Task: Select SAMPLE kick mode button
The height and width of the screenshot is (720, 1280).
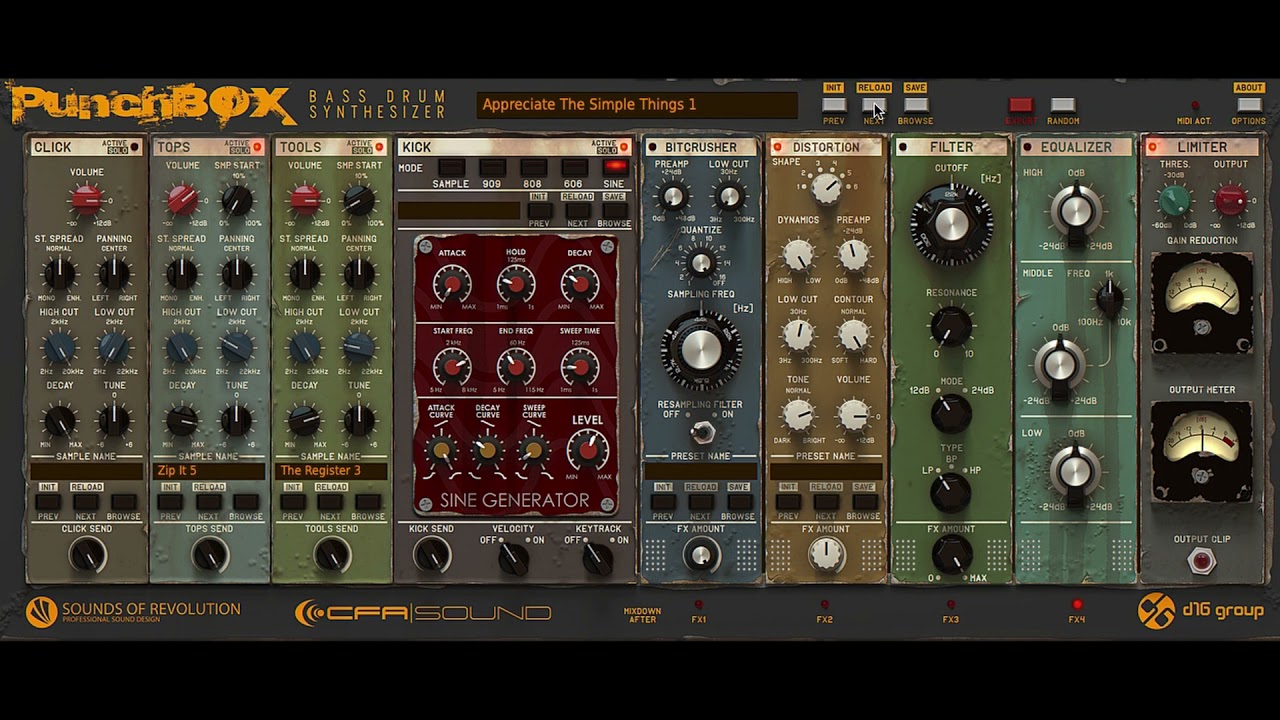Action: click(451, 167)
